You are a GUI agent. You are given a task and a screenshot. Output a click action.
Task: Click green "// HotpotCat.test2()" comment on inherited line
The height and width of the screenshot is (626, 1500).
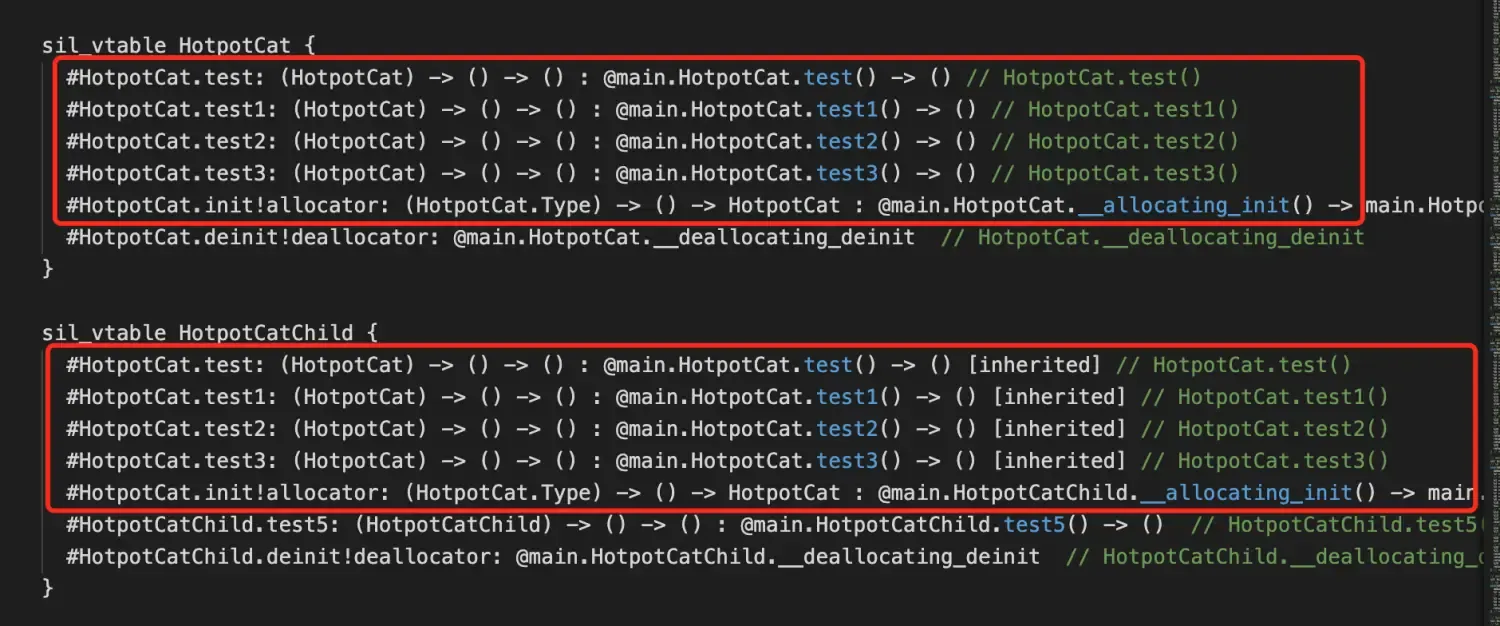point(1265,429)
